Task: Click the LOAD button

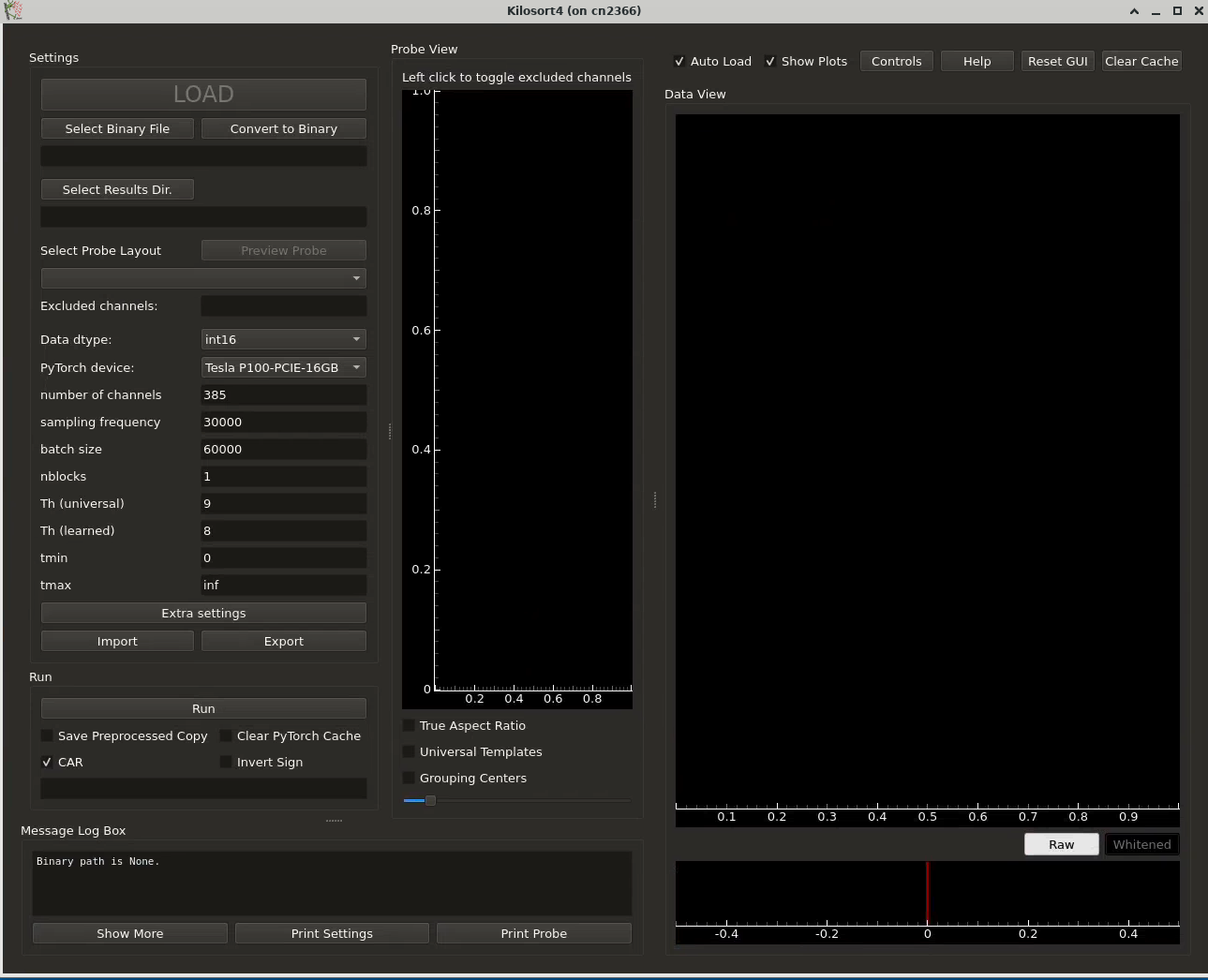Action: coord(202,94)
